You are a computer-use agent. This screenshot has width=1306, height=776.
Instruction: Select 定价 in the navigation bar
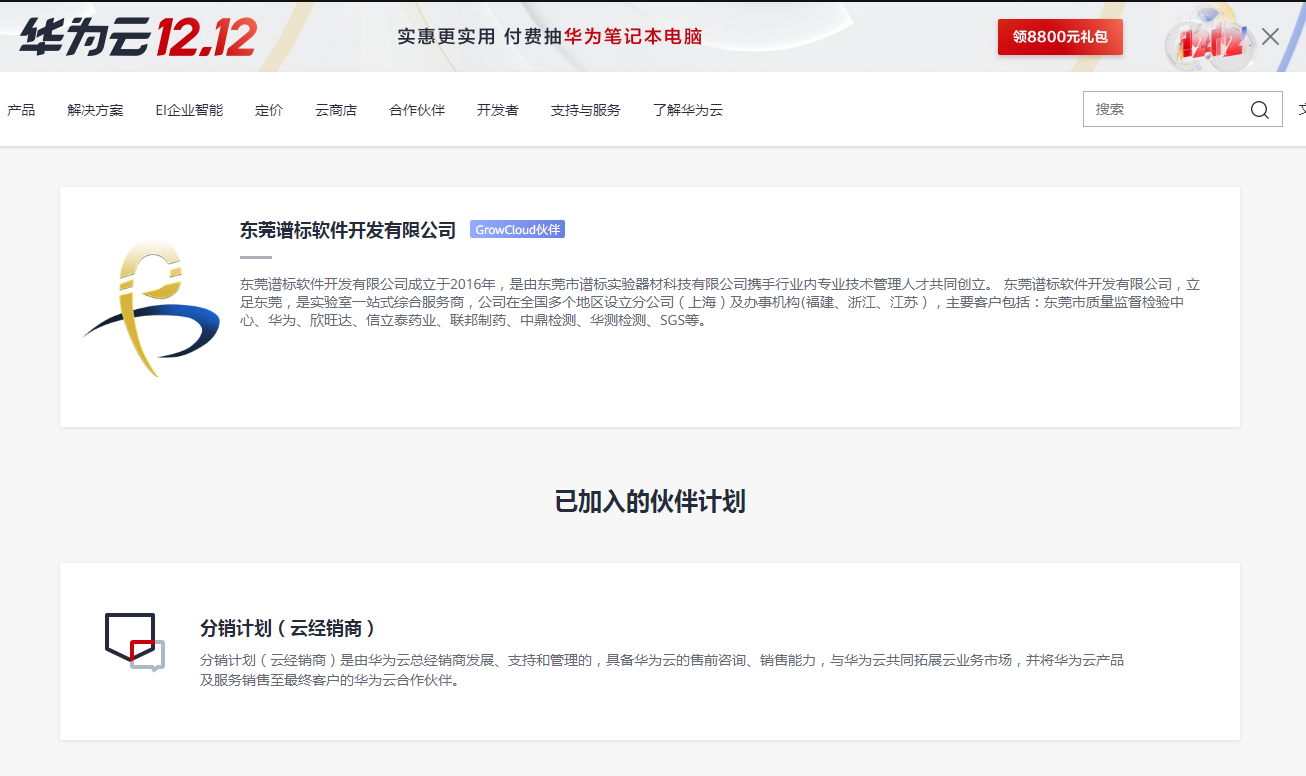click(x=269, y=110)
